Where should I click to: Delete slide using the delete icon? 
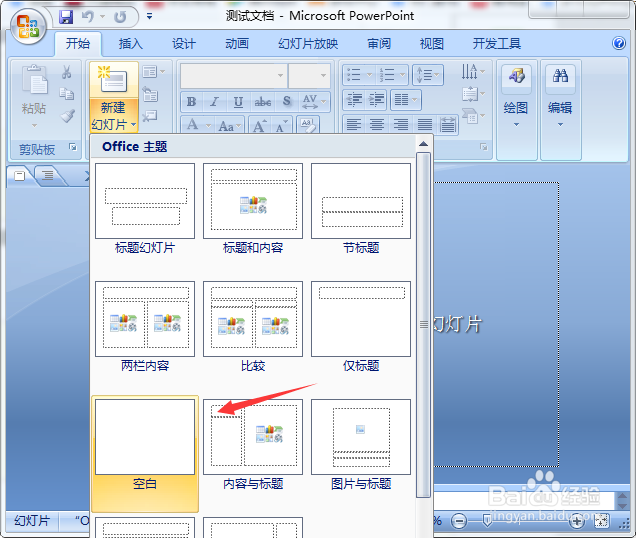[150, 116]
